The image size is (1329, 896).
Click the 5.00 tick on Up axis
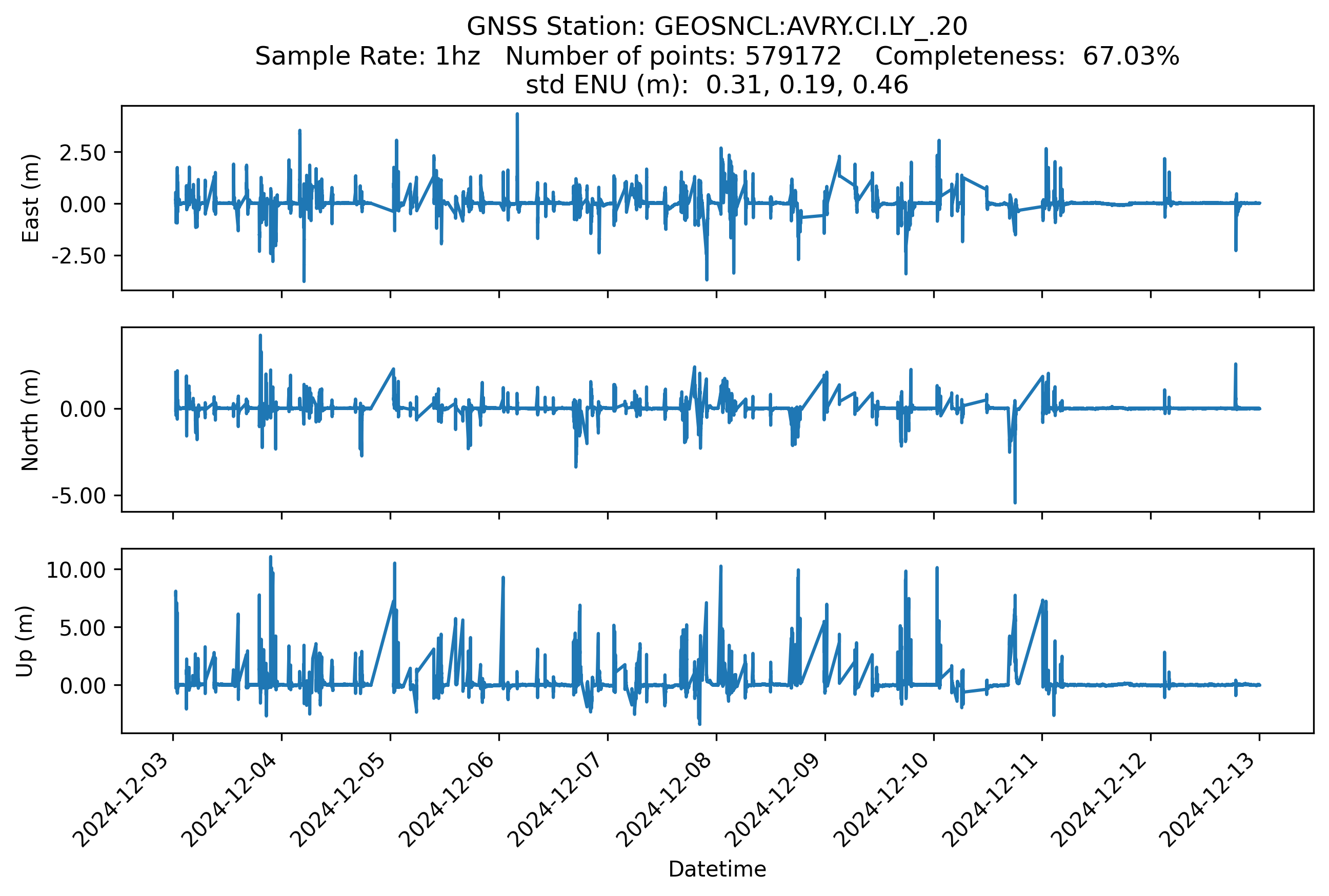tap(83, 627)
